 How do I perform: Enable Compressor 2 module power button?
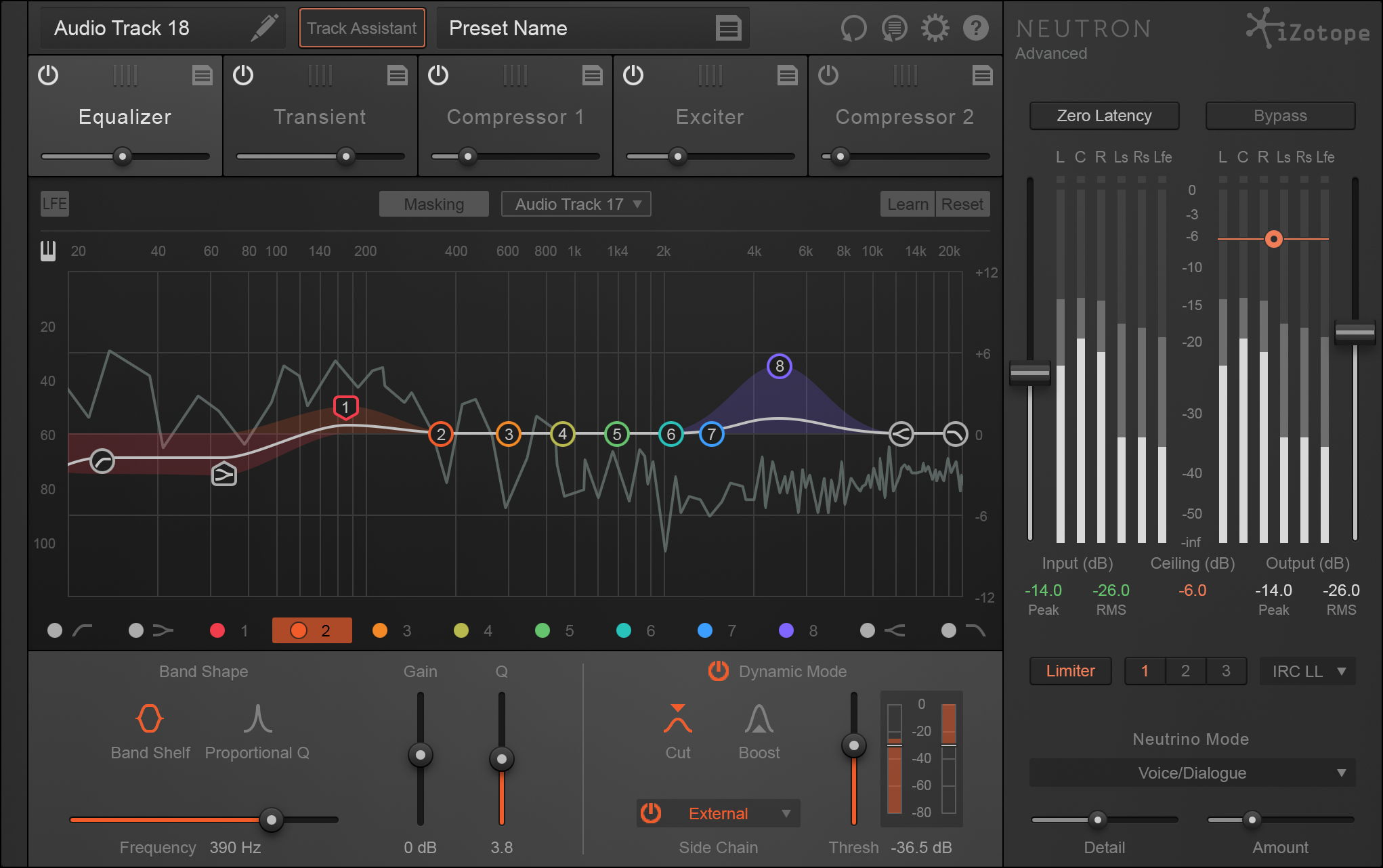pyautogui.click(x=828, y=74)
